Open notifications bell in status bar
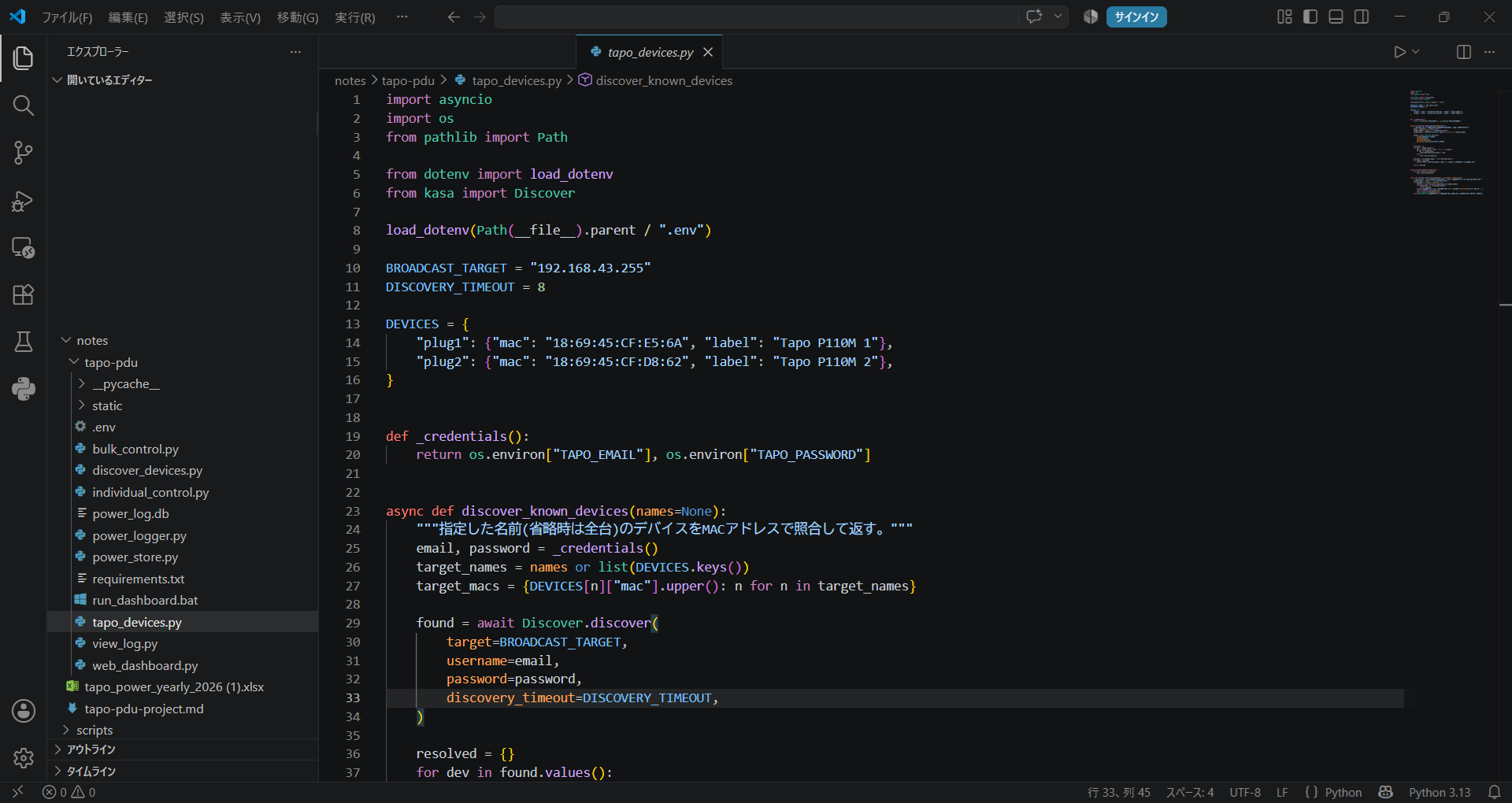The image size is (1512, 803). click(1494, 792)
